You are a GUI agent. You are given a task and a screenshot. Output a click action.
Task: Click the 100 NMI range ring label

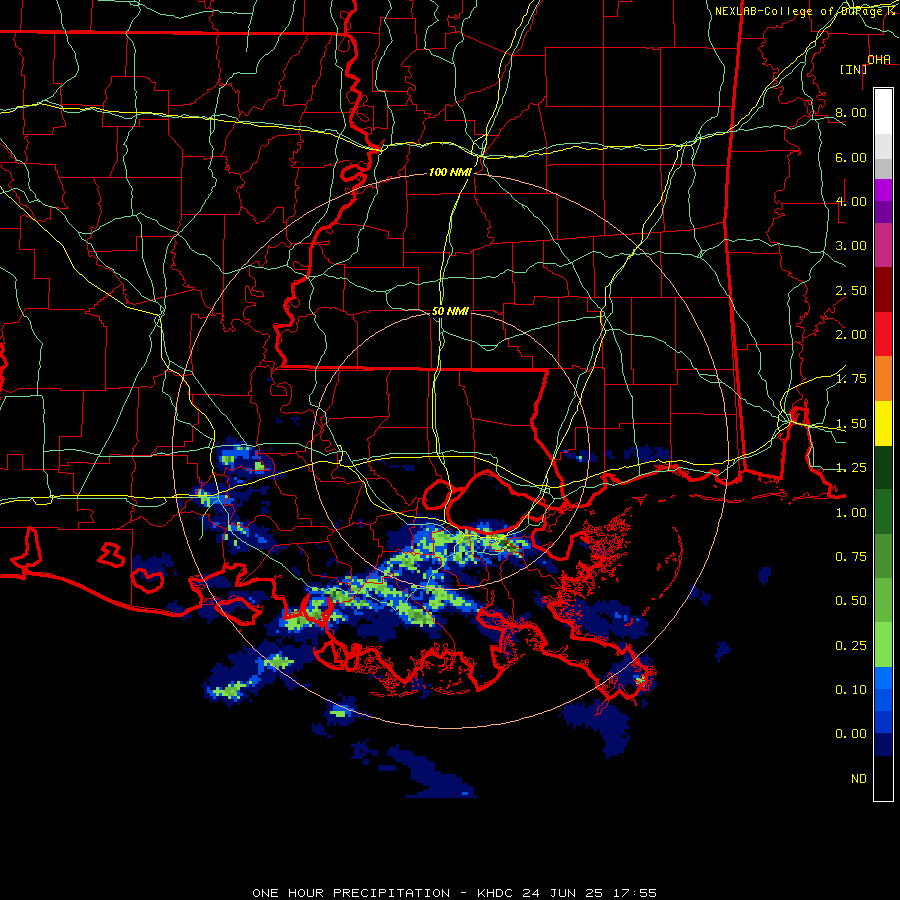coord(450,172)
